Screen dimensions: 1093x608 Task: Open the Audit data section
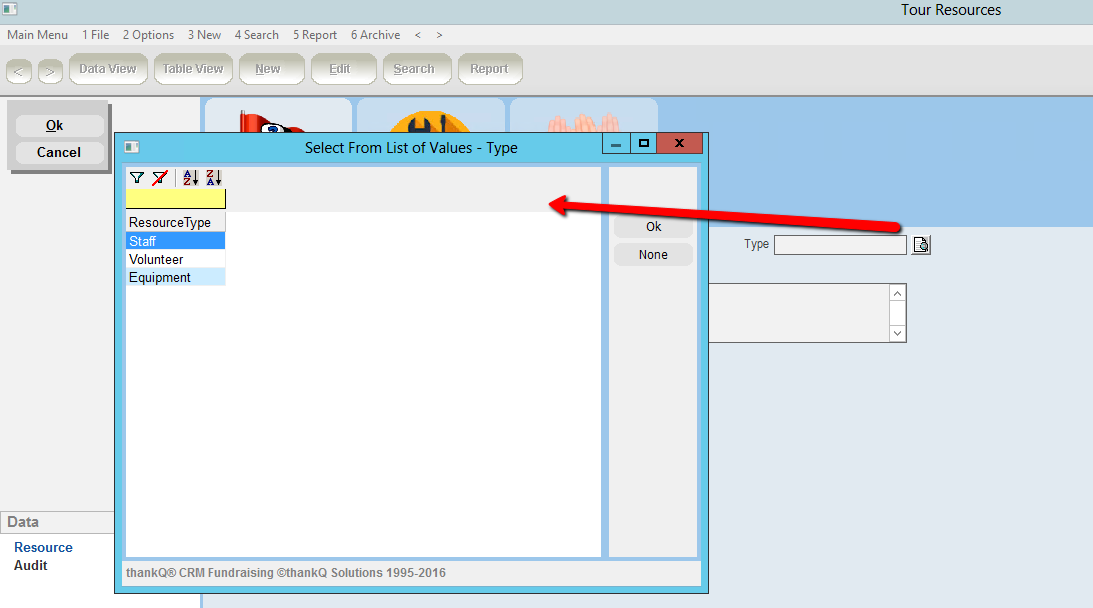click(x=31, y=566)
